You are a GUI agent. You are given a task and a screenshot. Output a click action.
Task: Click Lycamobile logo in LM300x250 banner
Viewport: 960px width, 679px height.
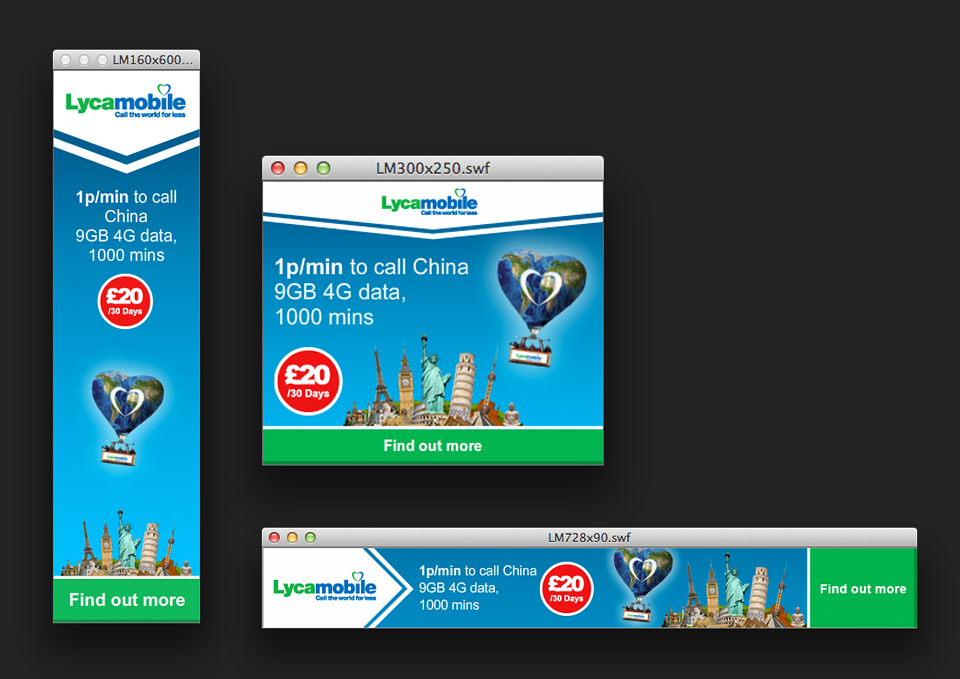429,202
